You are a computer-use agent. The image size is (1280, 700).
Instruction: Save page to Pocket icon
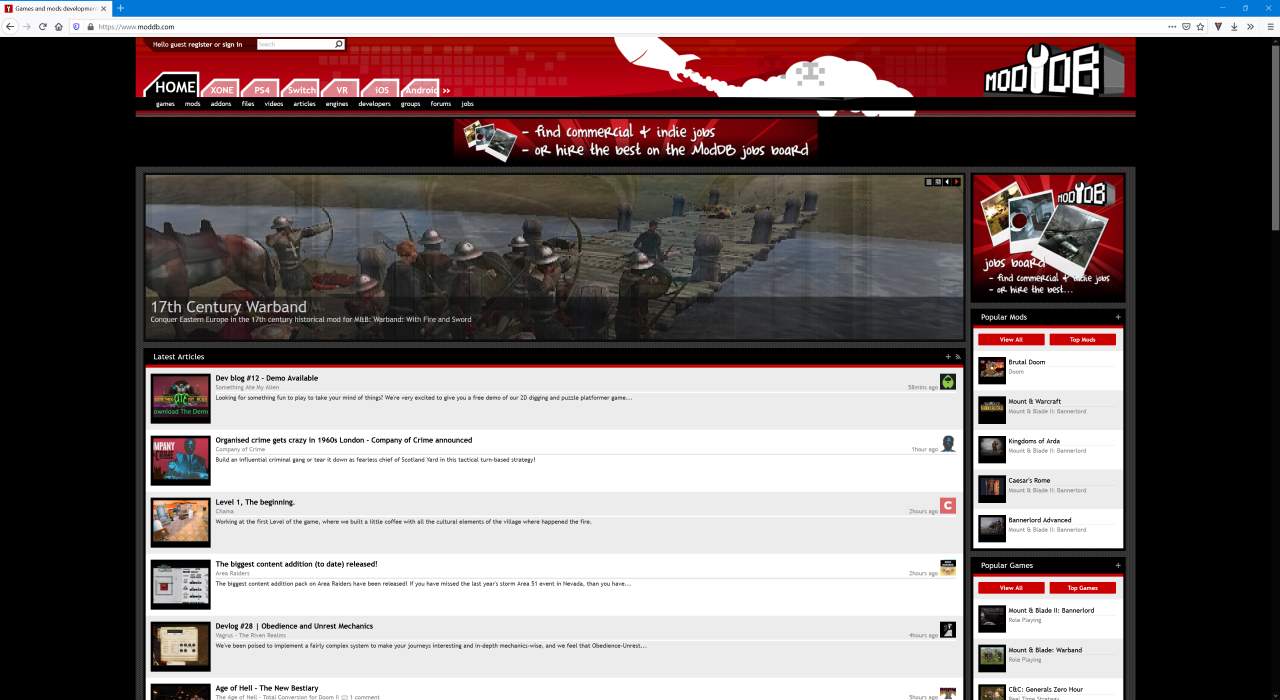pos(1186,27)
